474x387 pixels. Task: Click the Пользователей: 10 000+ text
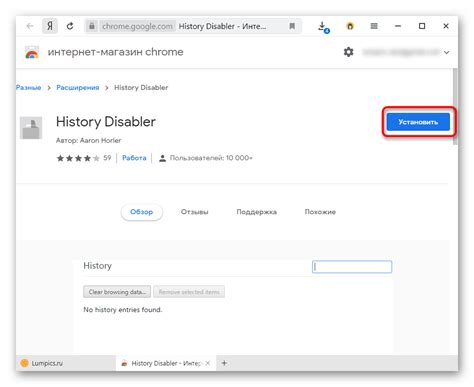[211, 158]
